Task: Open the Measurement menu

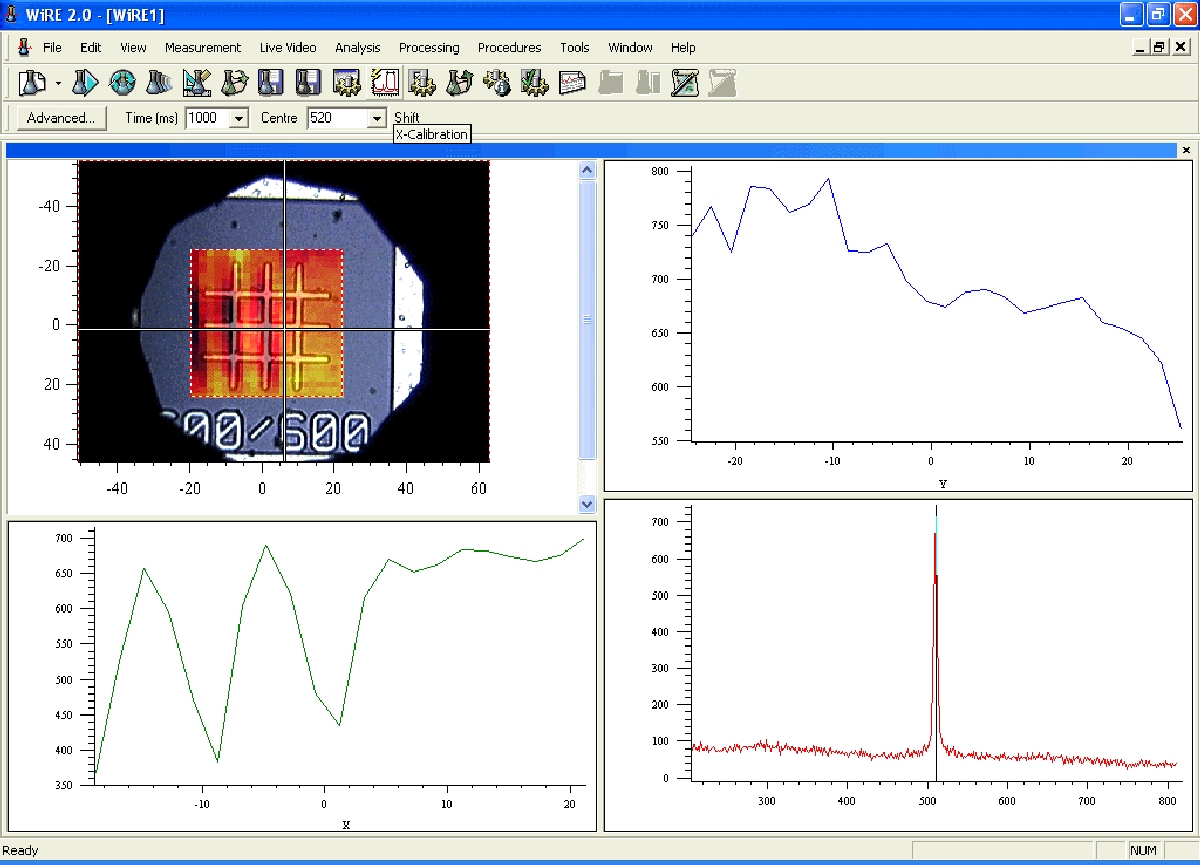Action: [x=203, y=47]
